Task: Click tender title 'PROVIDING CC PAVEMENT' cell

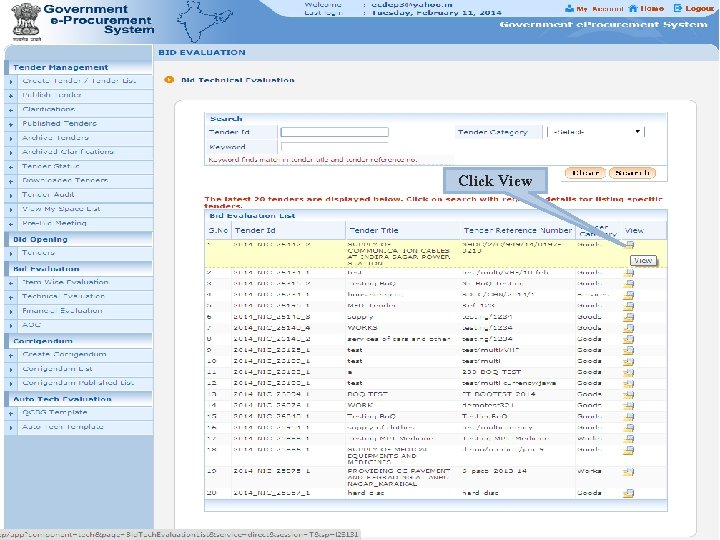Action: tap(399, 478)
